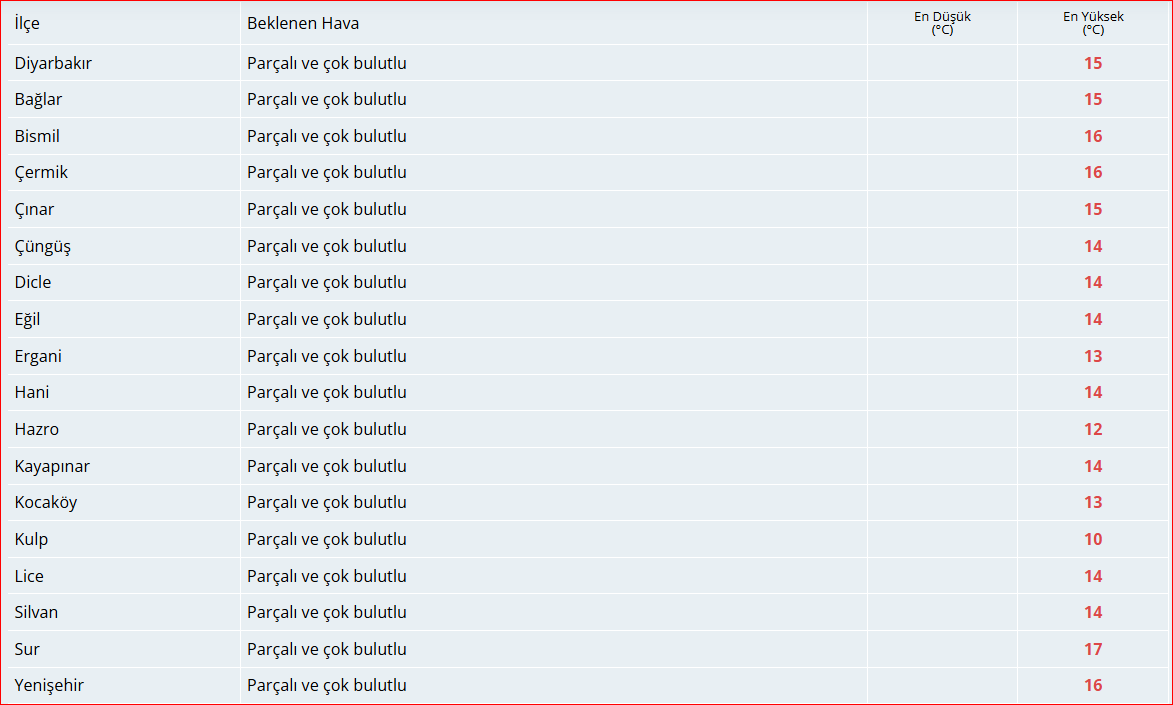The height and width of the screenshot is (705, 1173).
Task: Select the Silvan district name
Action: (36, 612)
